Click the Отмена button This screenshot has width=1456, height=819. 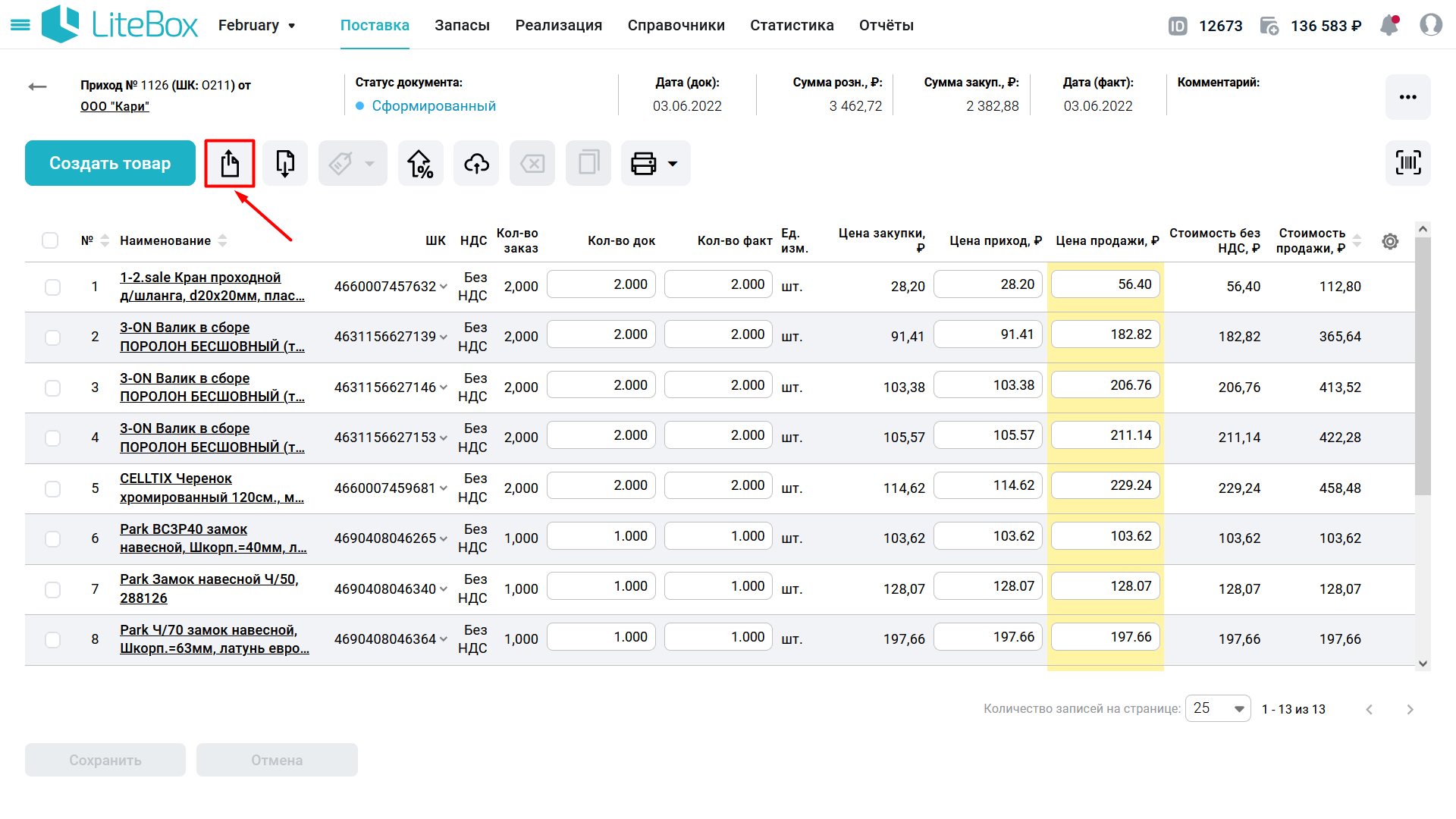pyautogui.click(x=277, y=760)
